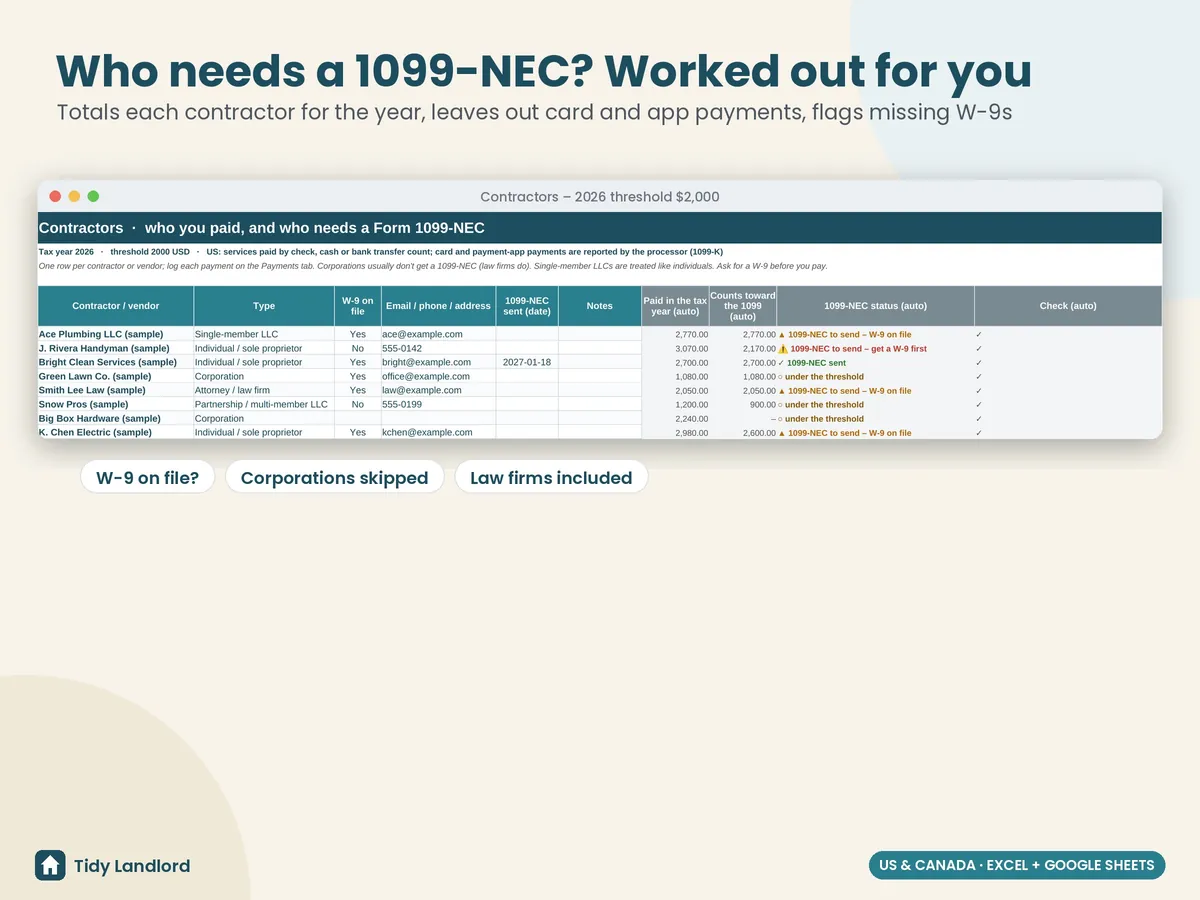
Task: Click the Tidy Landlord house logo icon
Action: (x=50, y=865)
